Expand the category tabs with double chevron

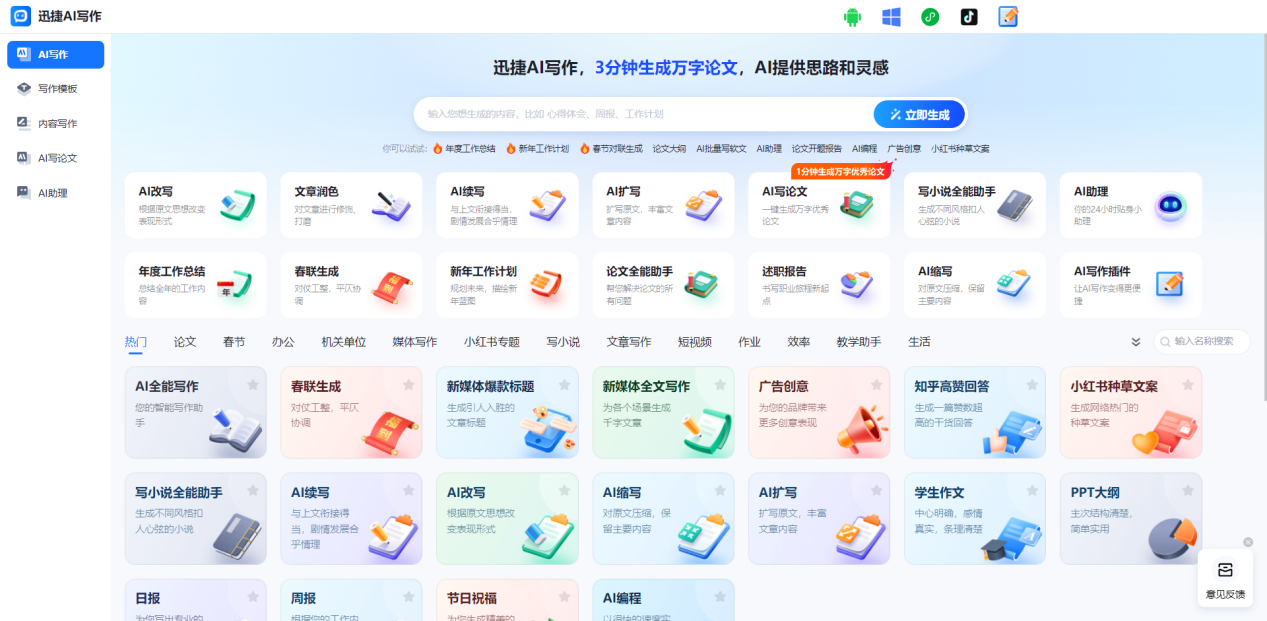click(1136, 342)
